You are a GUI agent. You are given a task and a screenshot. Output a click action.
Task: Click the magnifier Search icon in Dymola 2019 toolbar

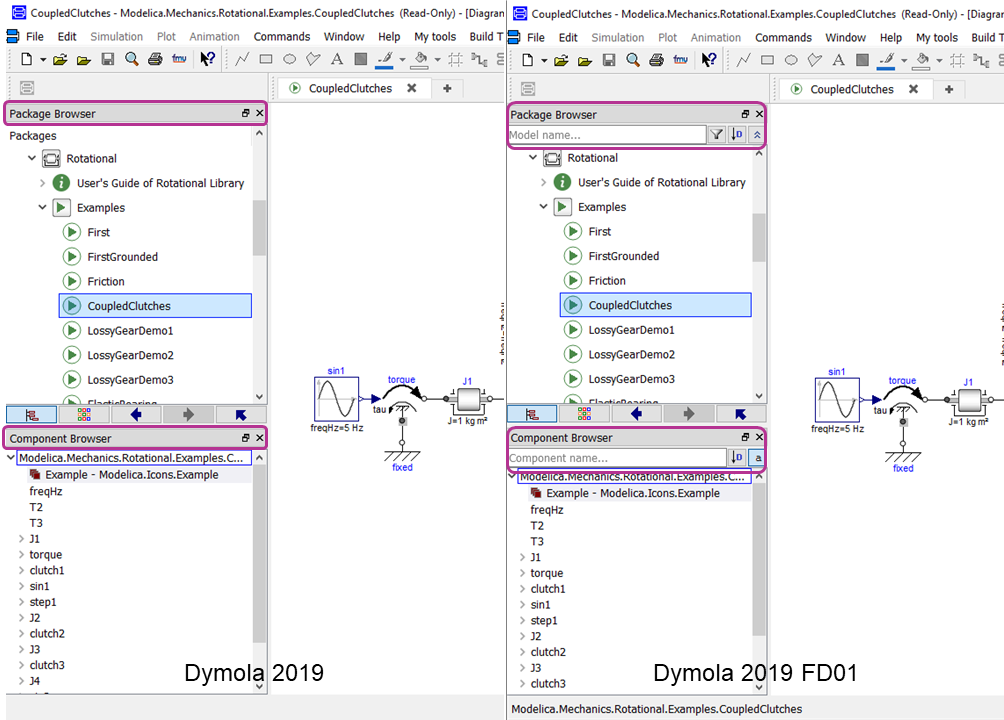point(132,60)
